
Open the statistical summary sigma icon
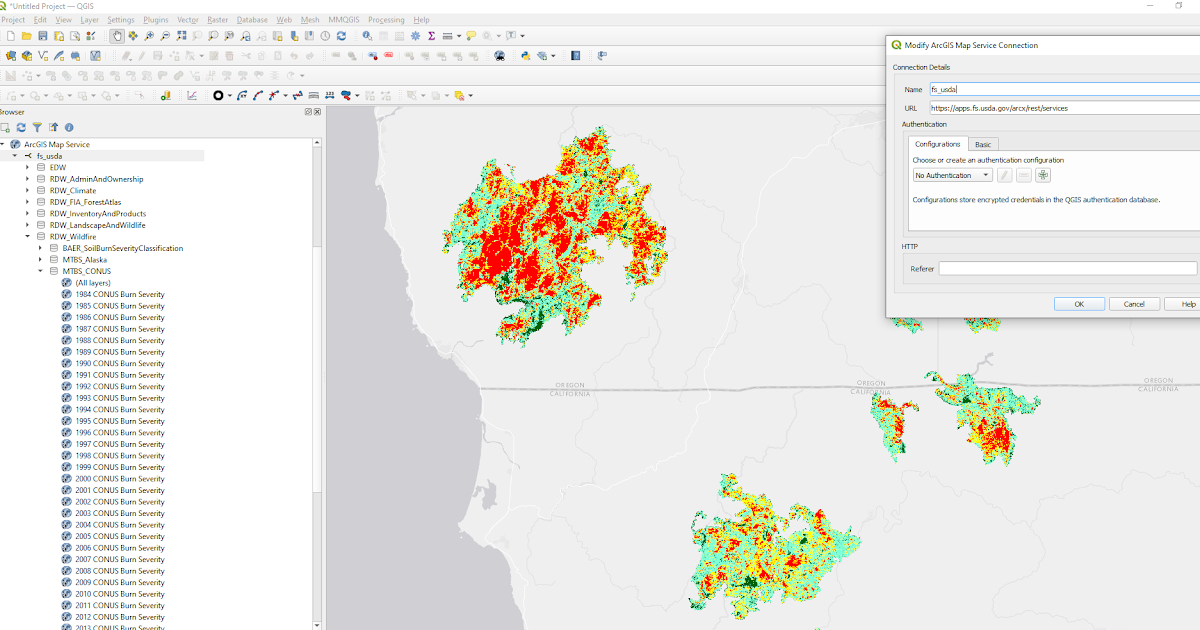coord(431,36)
